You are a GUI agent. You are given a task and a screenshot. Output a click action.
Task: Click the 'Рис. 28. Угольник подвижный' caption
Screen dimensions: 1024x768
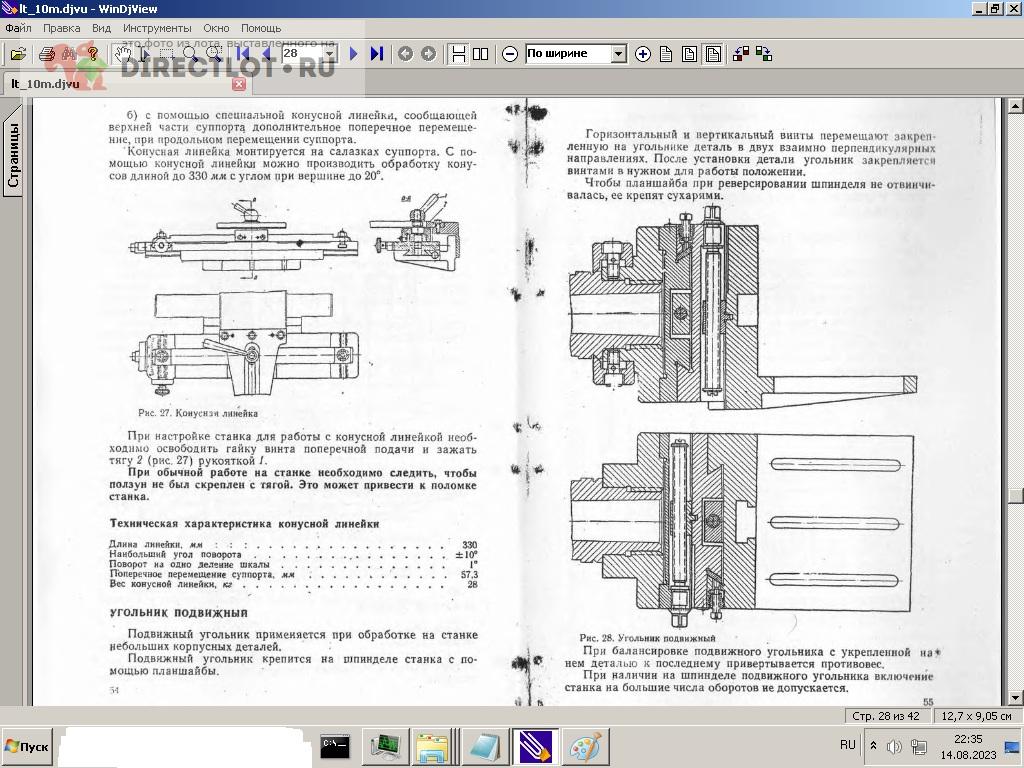tap(647, 638)
